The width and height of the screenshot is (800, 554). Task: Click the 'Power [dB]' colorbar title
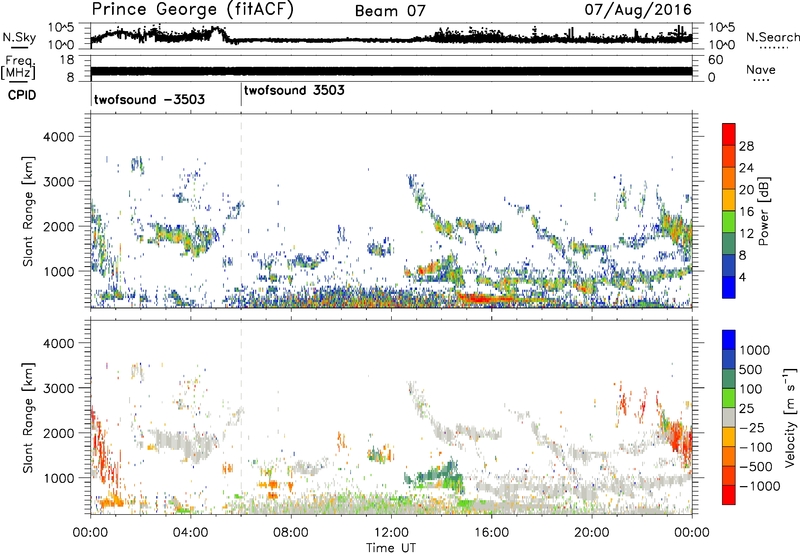coord(764,211)
